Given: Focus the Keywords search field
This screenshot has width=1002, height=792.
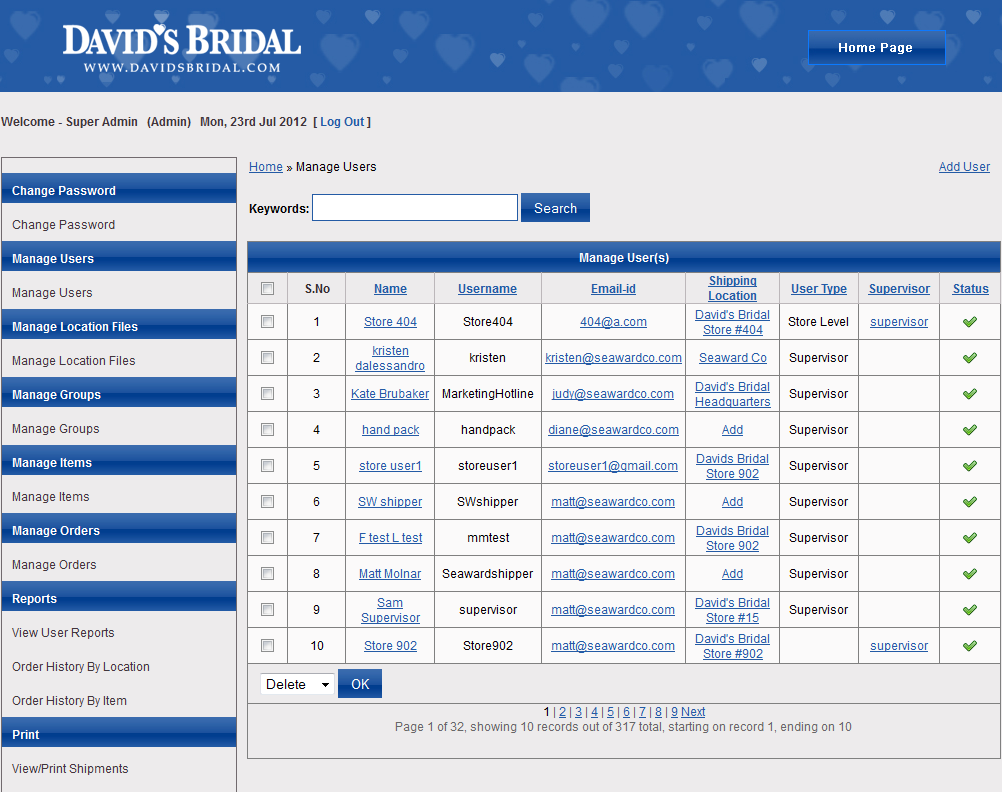Looking at the screenshot, I should click(x=415, y=208).
